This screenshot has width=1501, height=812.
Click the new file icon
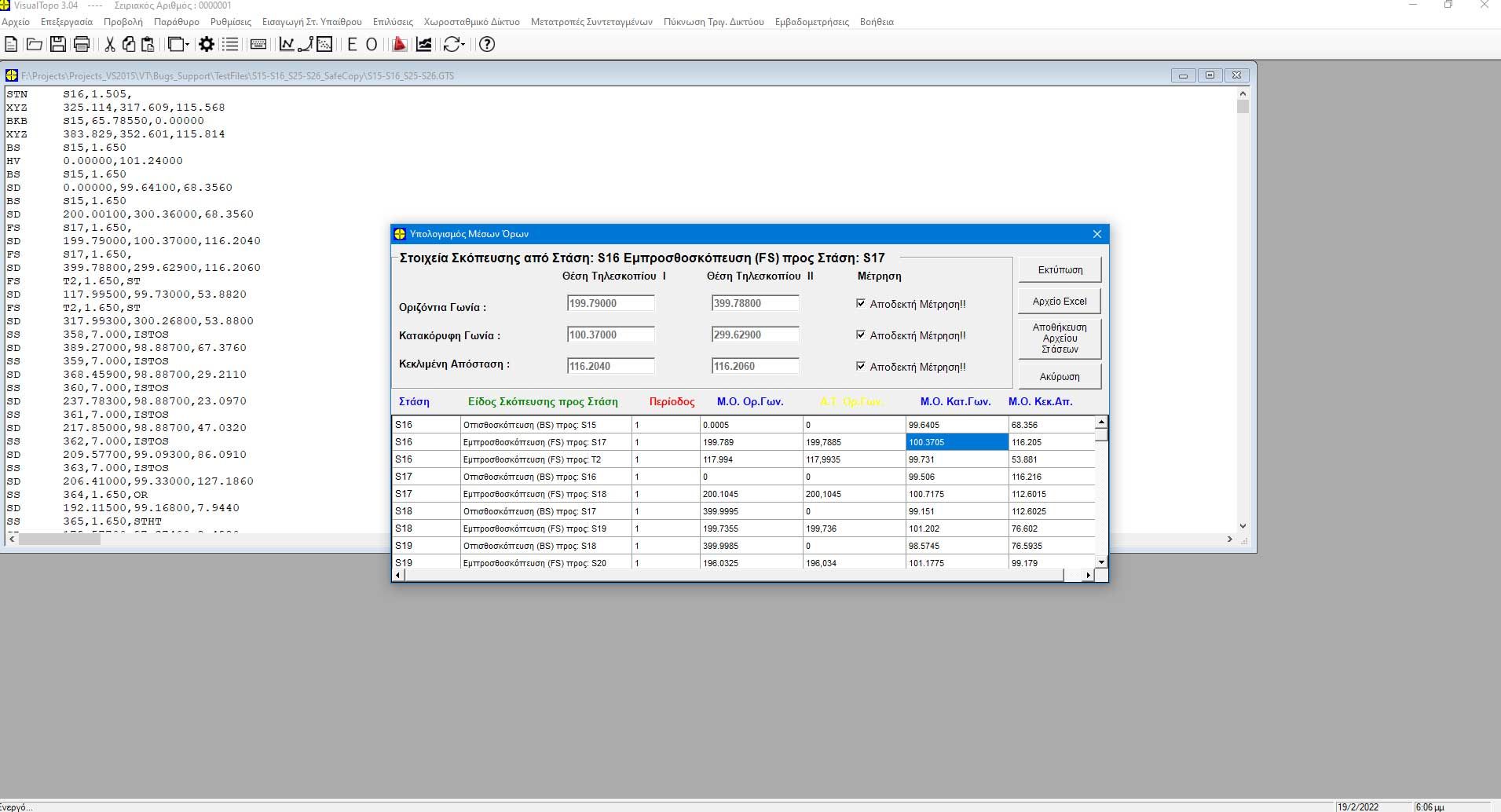coord(11,45)
